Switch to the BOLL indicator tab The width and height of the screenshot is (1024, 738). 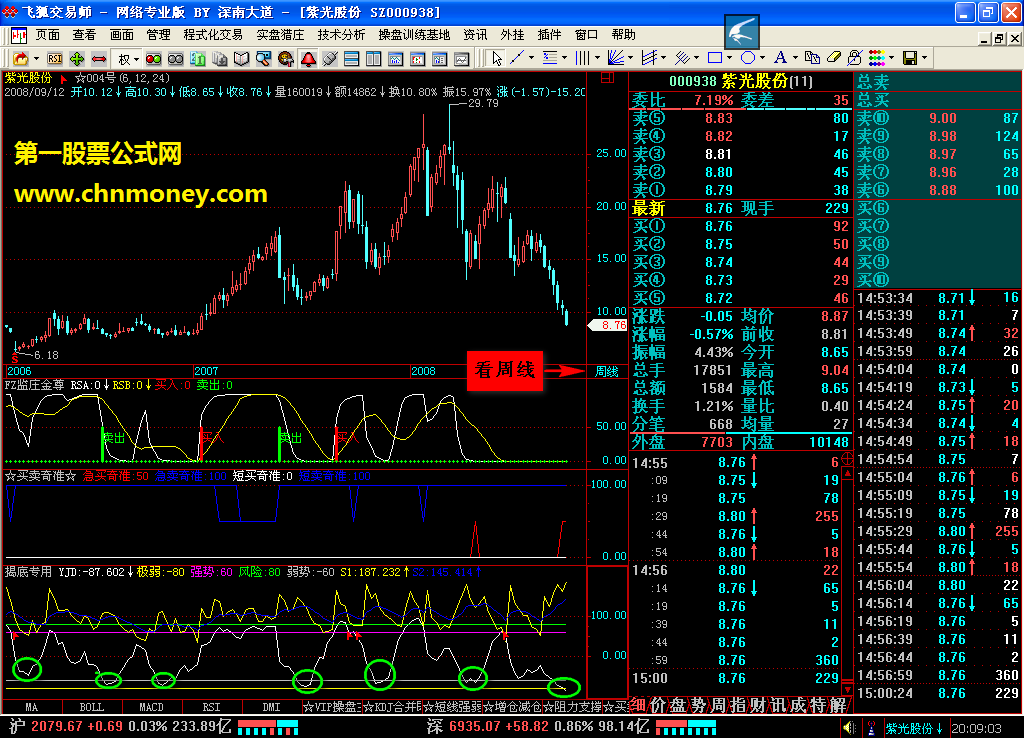(91, 707)
